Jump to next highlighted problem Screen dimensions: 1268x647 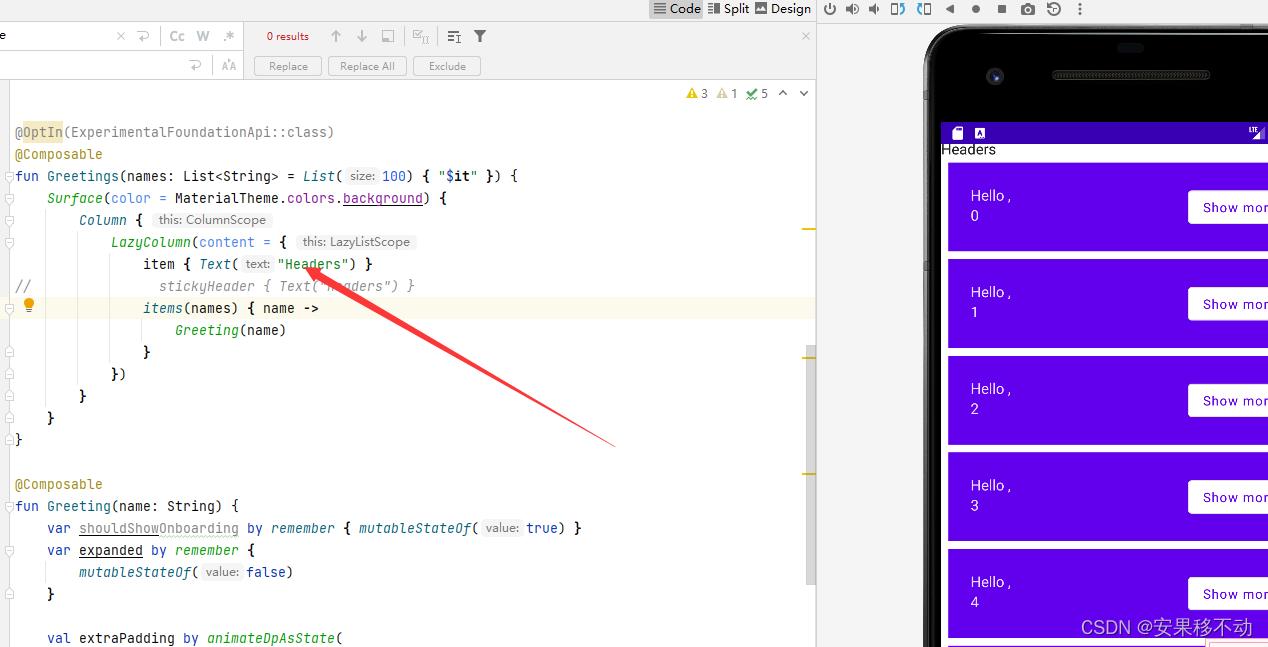804,93
